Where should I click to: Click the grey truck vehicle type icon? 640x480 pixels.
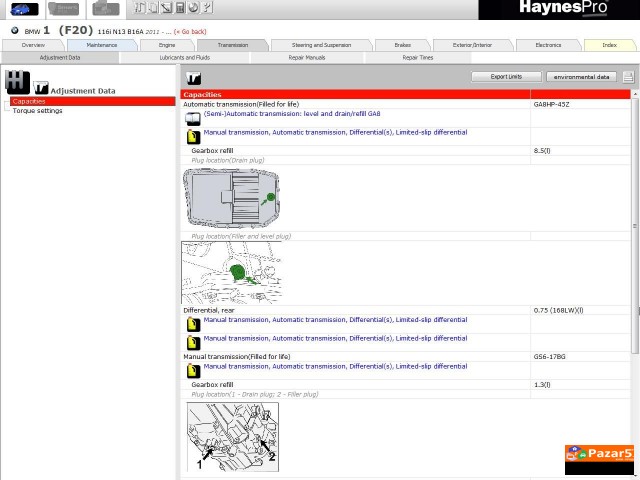105,9
